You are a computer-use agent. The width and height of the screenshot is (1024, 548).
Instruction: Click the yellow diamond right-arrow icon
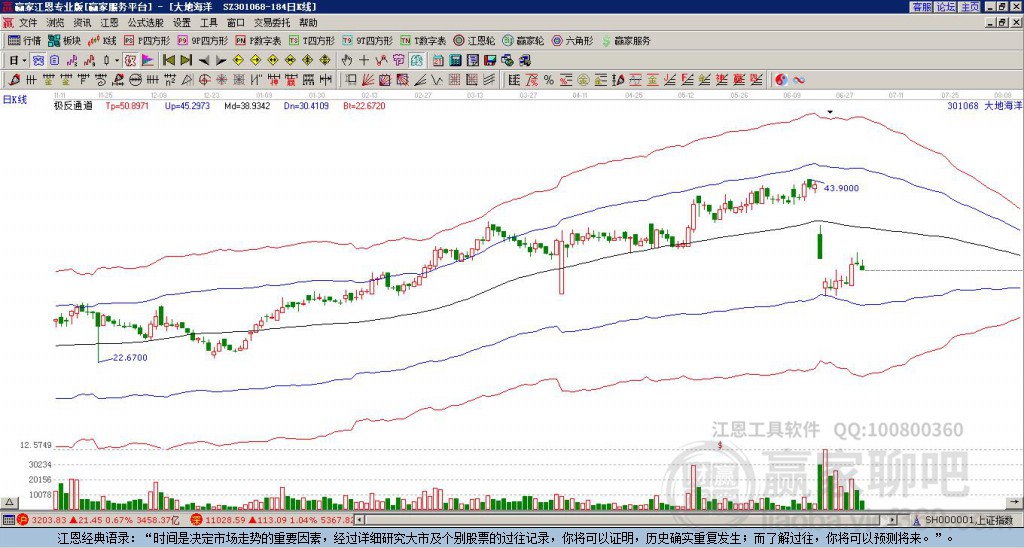click(x=255, y=61)
